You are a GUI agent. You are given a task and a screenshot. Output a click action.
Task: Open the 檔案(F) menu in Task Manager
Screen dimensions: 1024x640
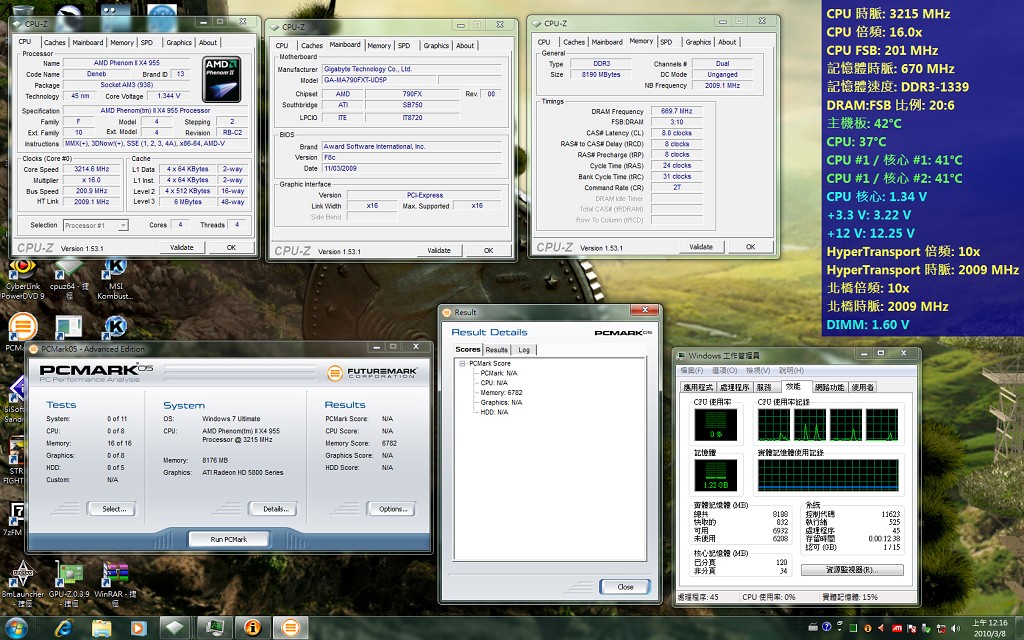pyautogui.click(x=692, y=370)
